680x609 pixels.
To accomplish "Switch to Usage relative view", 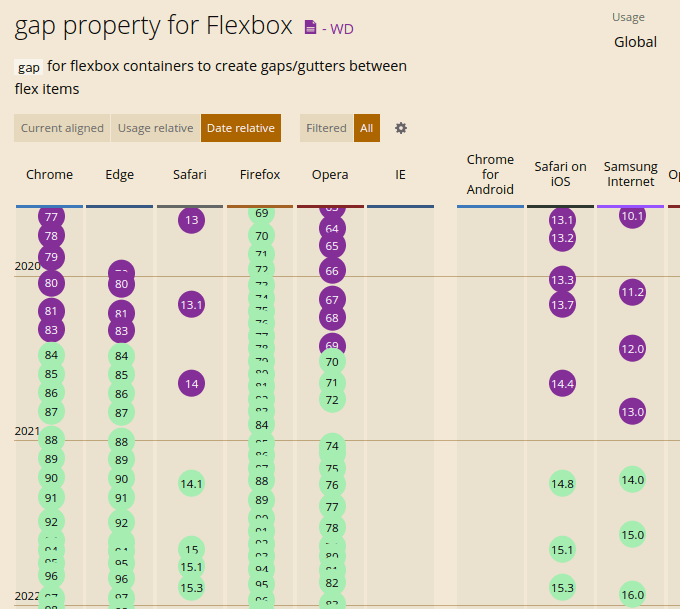I will tap(155, 128).
